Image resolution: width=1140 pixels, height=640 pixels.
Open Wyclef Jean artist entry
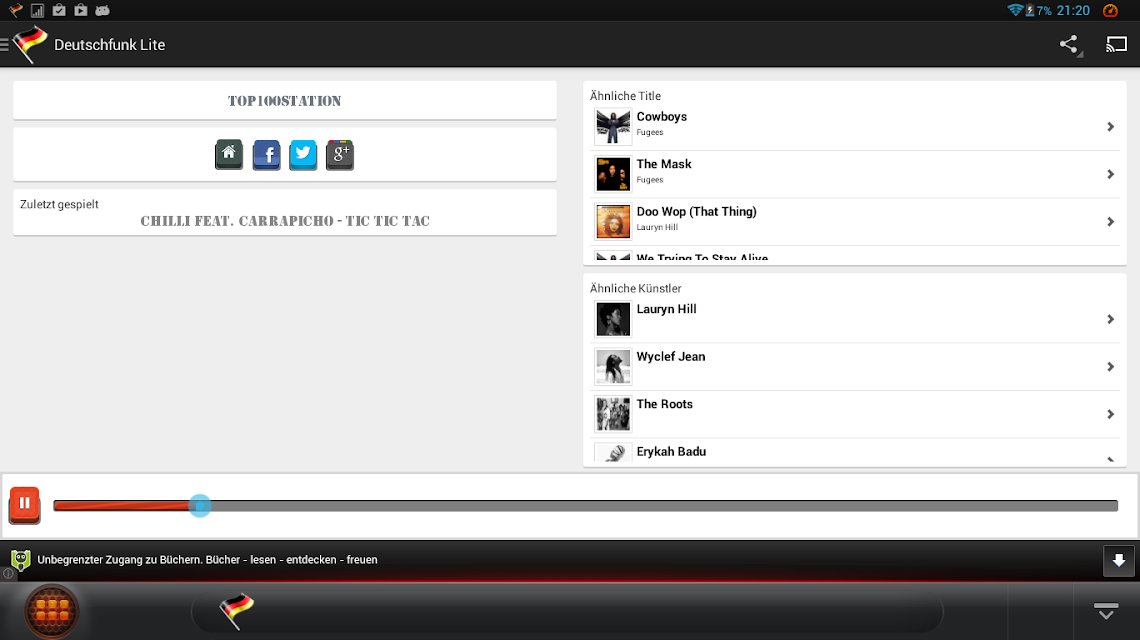tap(855, 367)
